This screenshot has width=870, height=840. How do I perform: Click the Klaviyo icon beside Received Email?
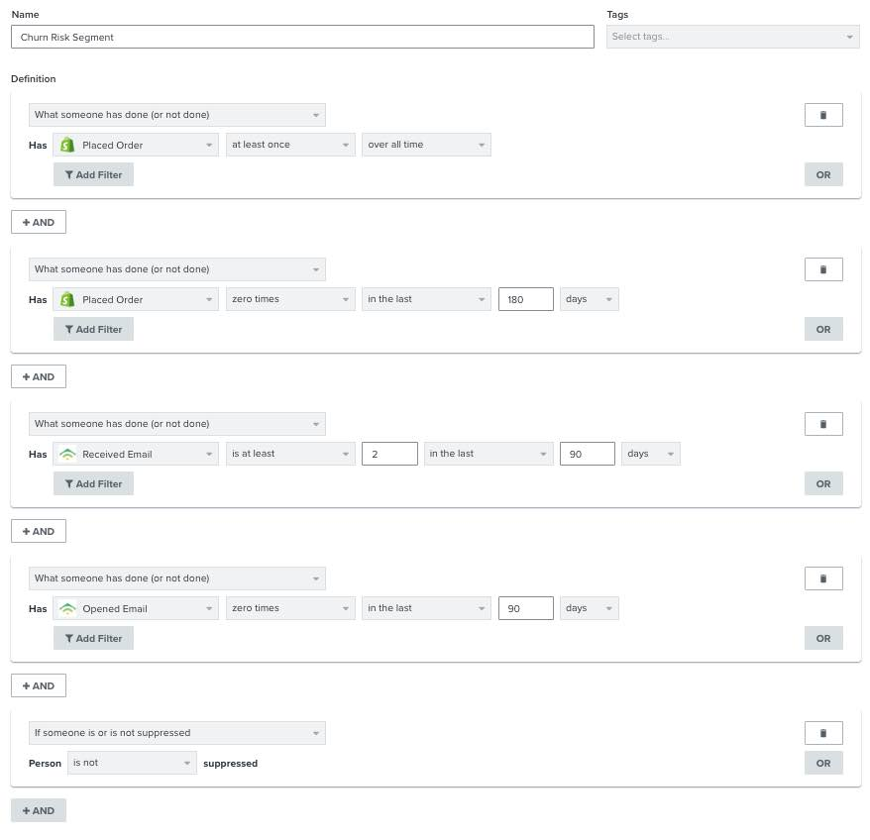pos(68,454)
